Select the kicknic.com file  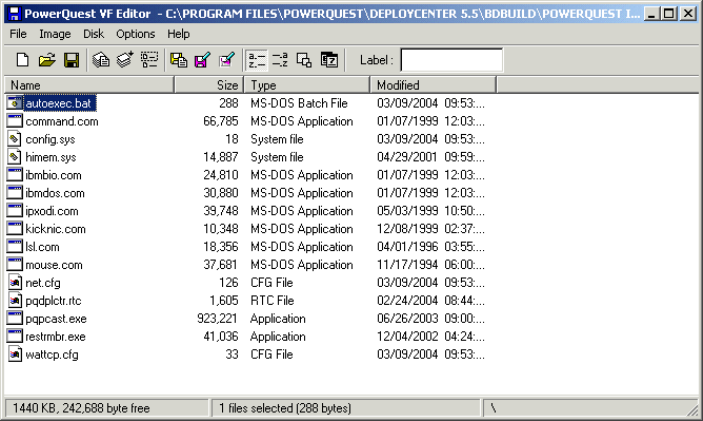point(55,229)
